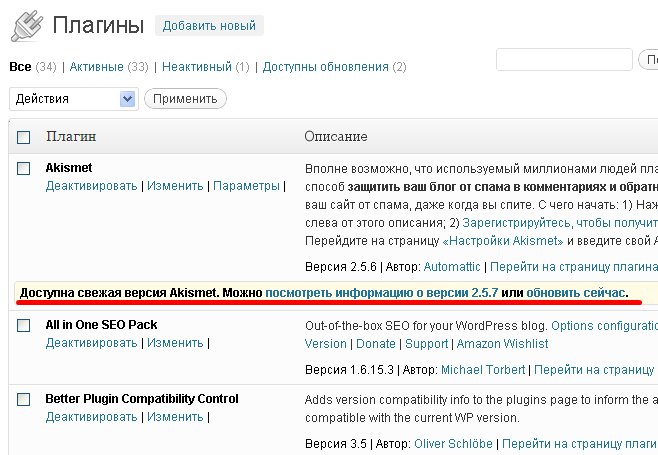Focus the plugin search input field

pos(564,60)
